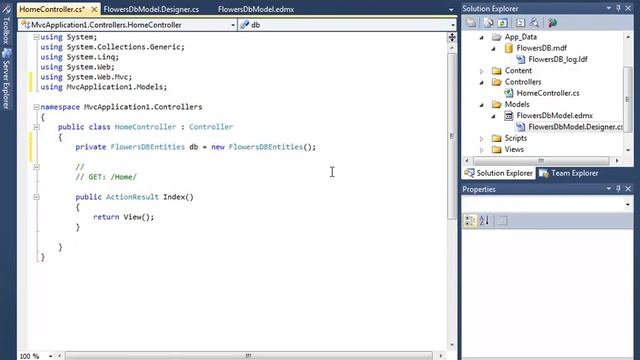Open the Server Explorer side tab

pyautogui.click(x=6, y=80)
